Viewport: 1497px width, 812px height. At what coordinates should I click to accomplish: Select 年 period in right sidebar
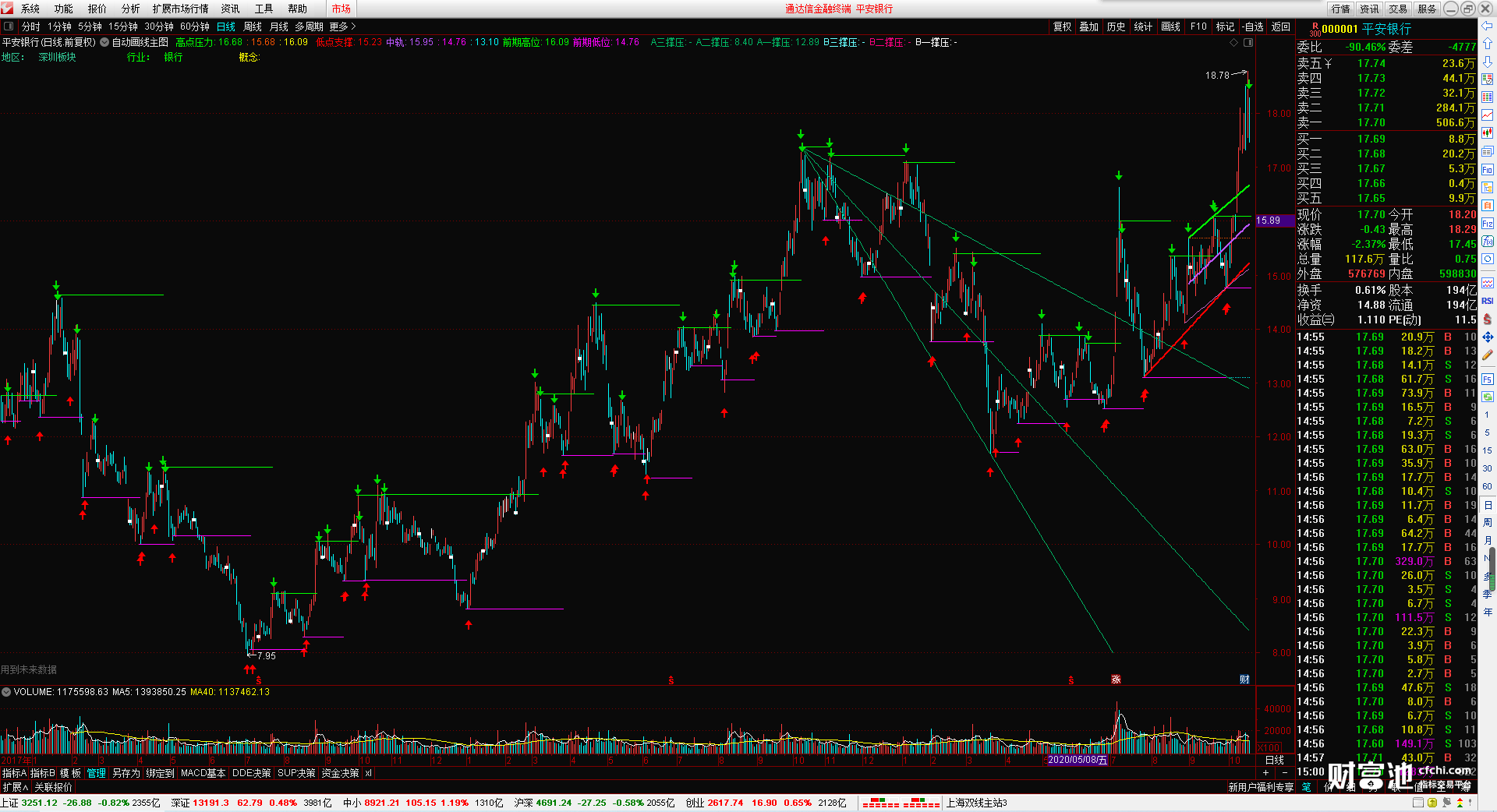pyautogui.click(x=1488, y=613)
